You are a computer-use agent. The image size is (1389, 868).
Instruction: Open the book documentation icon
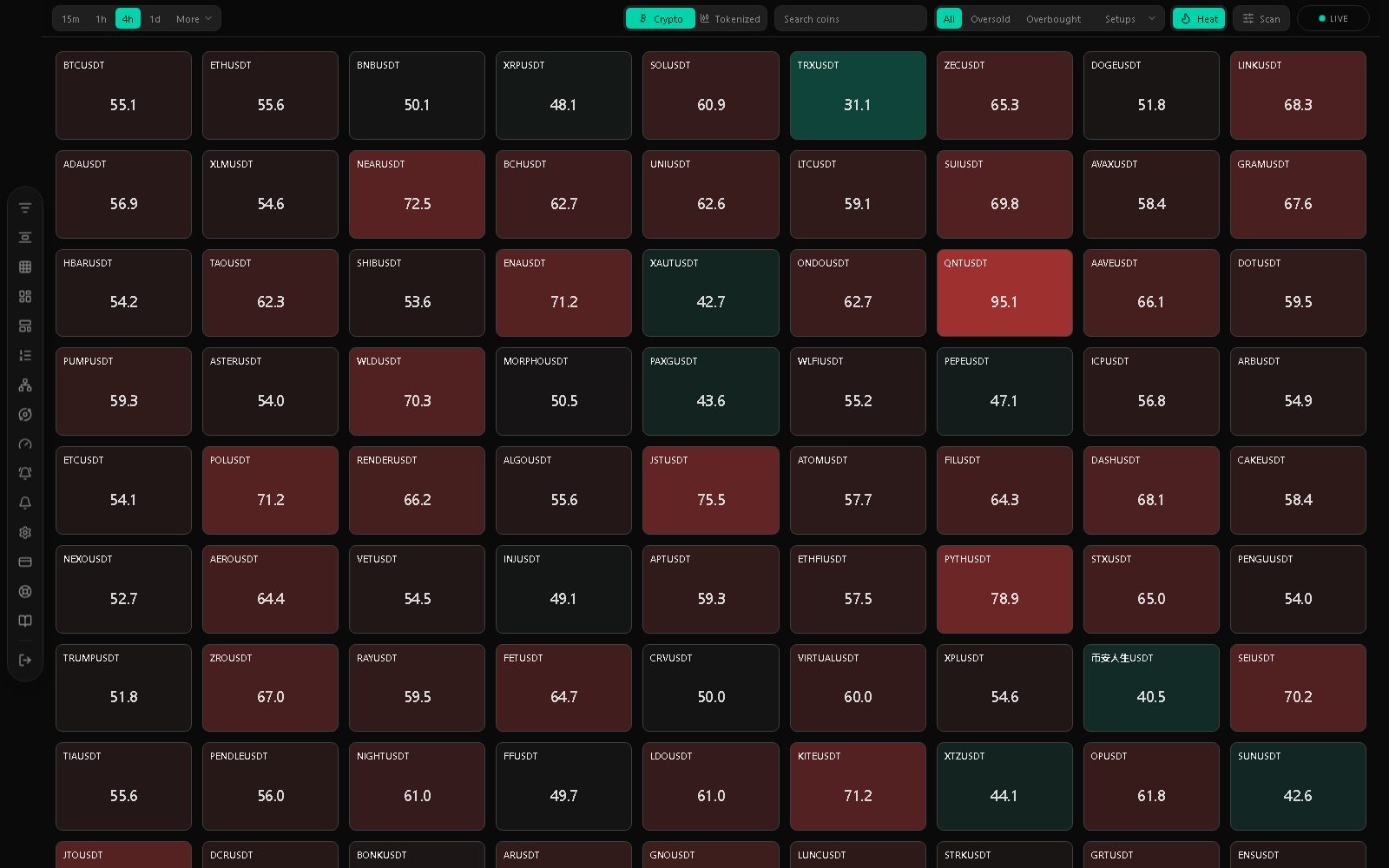click(x=25, y=621)
